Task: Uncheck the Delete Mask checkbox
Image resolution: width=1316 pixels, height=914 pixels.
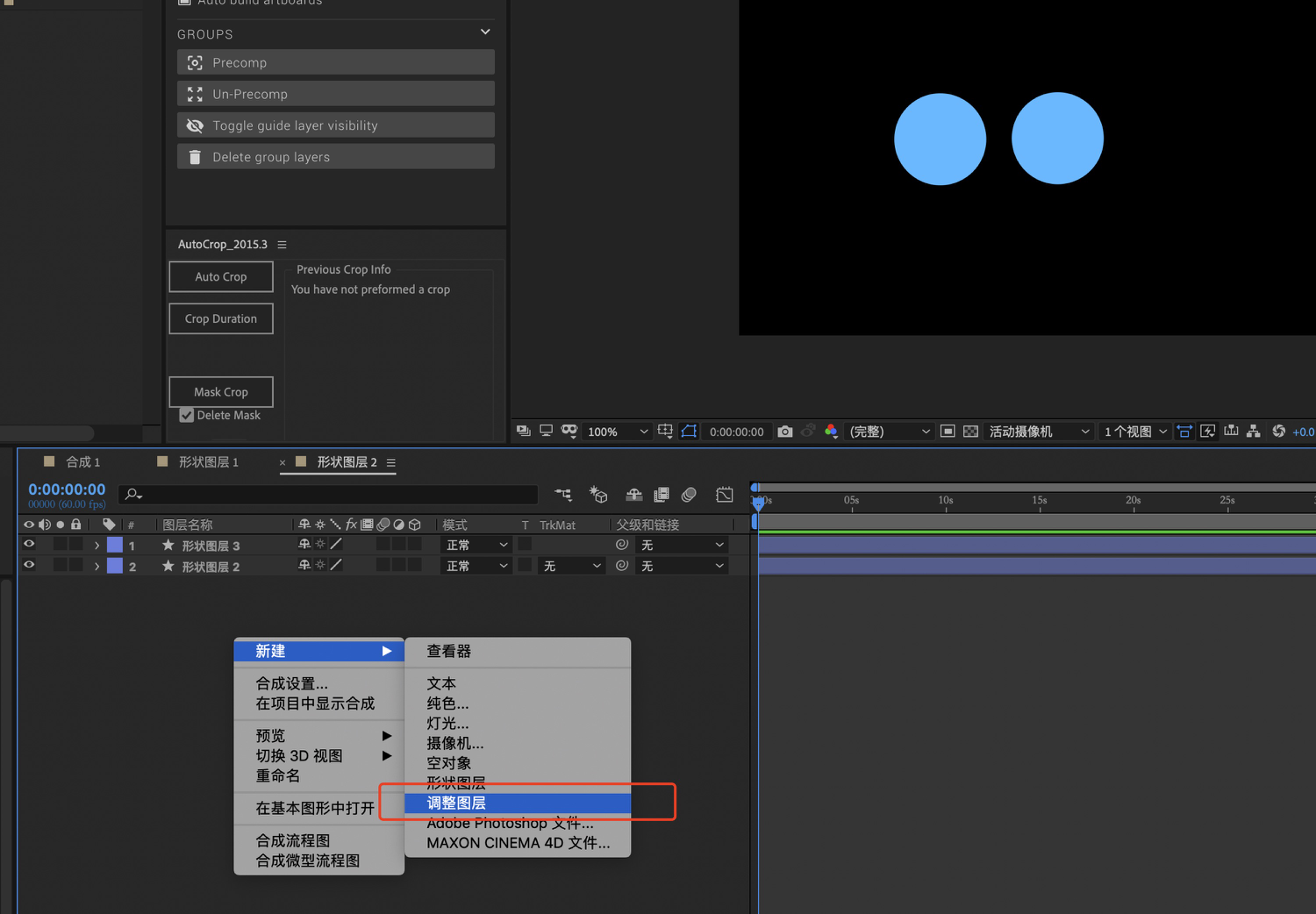Action: tap(186, 416)
